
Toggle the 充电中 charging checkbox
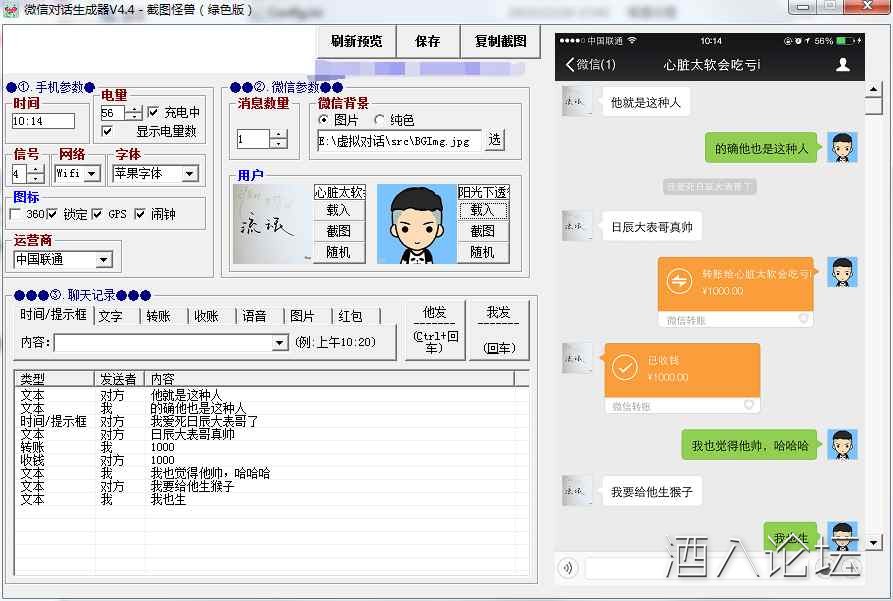point(154,113)
